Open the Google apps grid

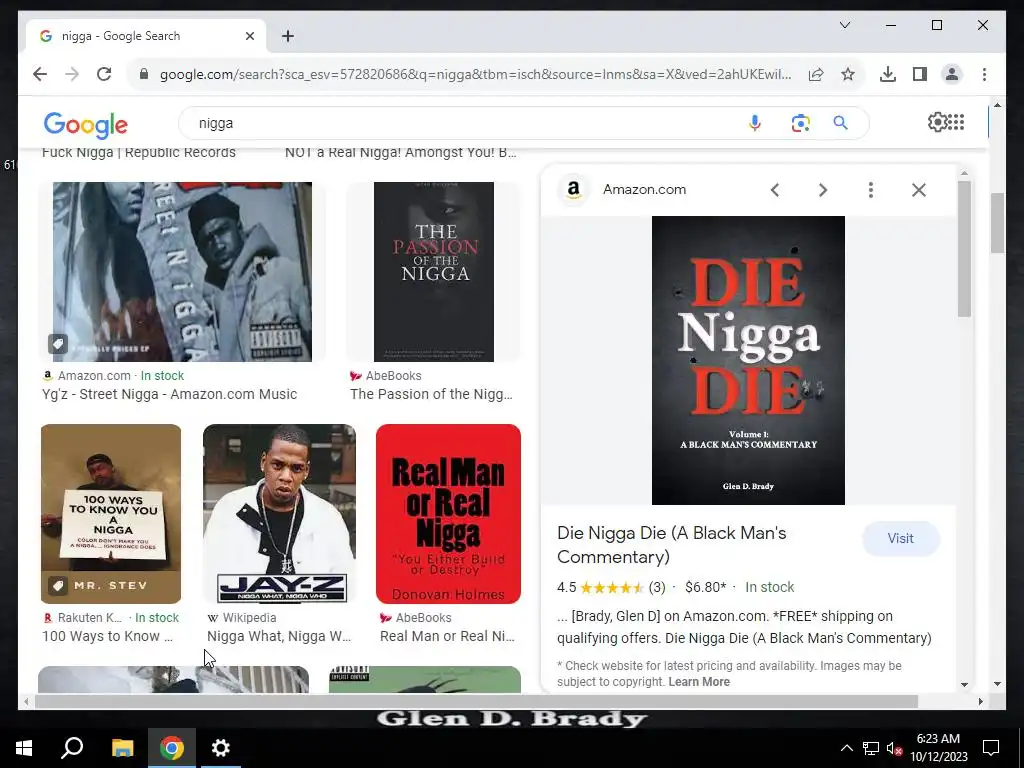pos(956,122)
